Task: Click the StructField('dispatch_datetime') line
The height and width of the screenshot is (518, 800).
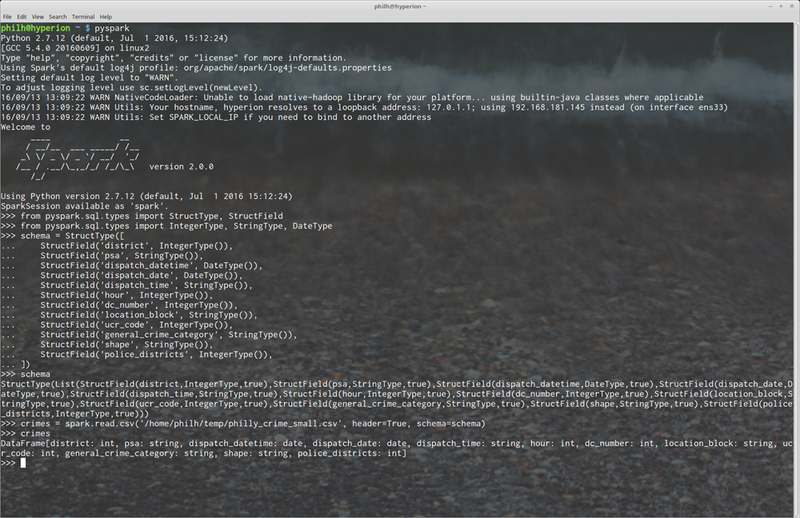Action: coord(152,265)
